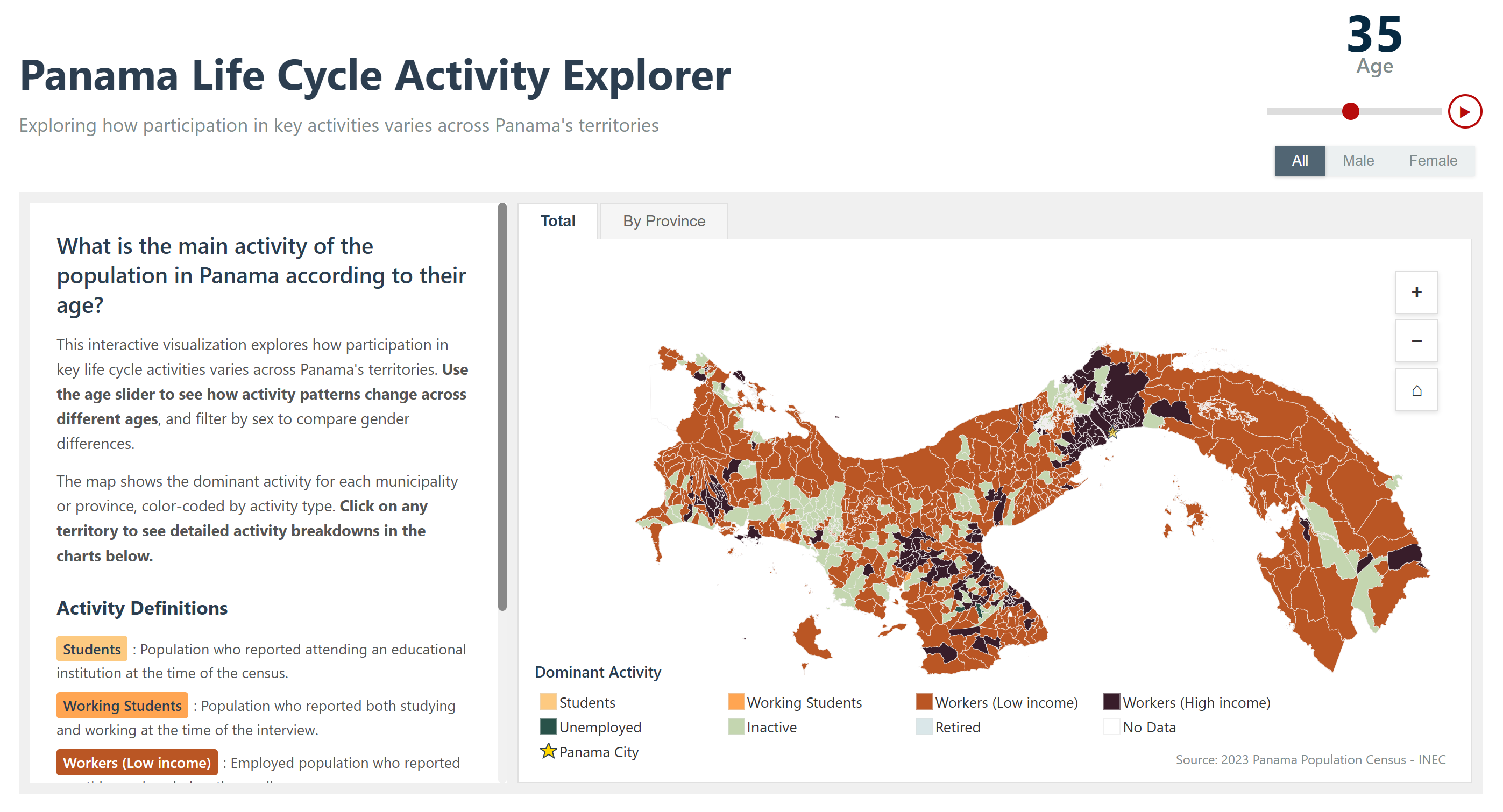
Task: Click the Inactive legend swatch
Action: (736, 727)
